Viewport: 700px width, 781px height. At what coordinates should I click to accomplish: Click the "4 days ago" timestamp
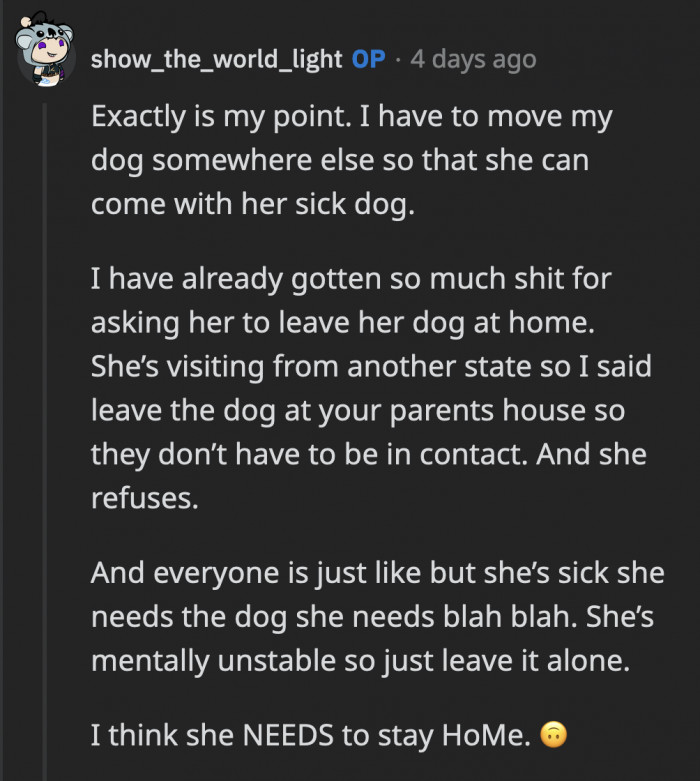pos(473,59)
